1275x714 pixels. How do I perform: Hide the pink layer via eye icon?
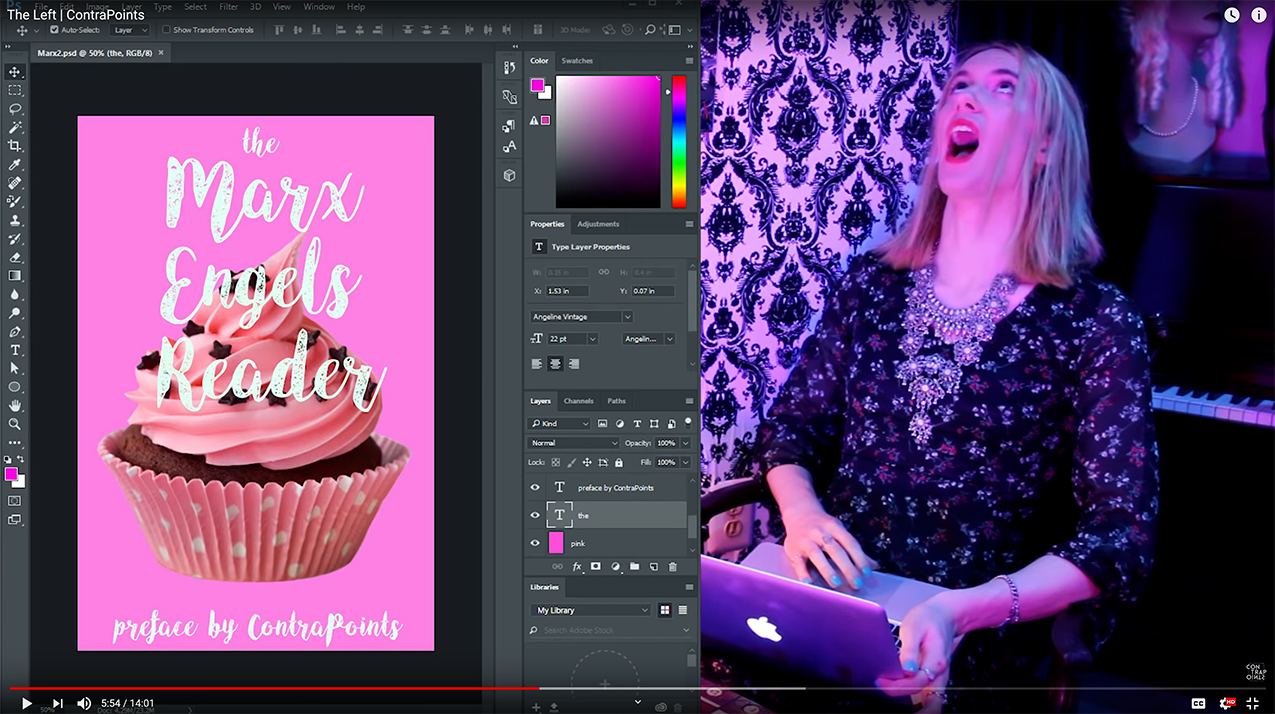pyautogui.click(x=535, y=543)
